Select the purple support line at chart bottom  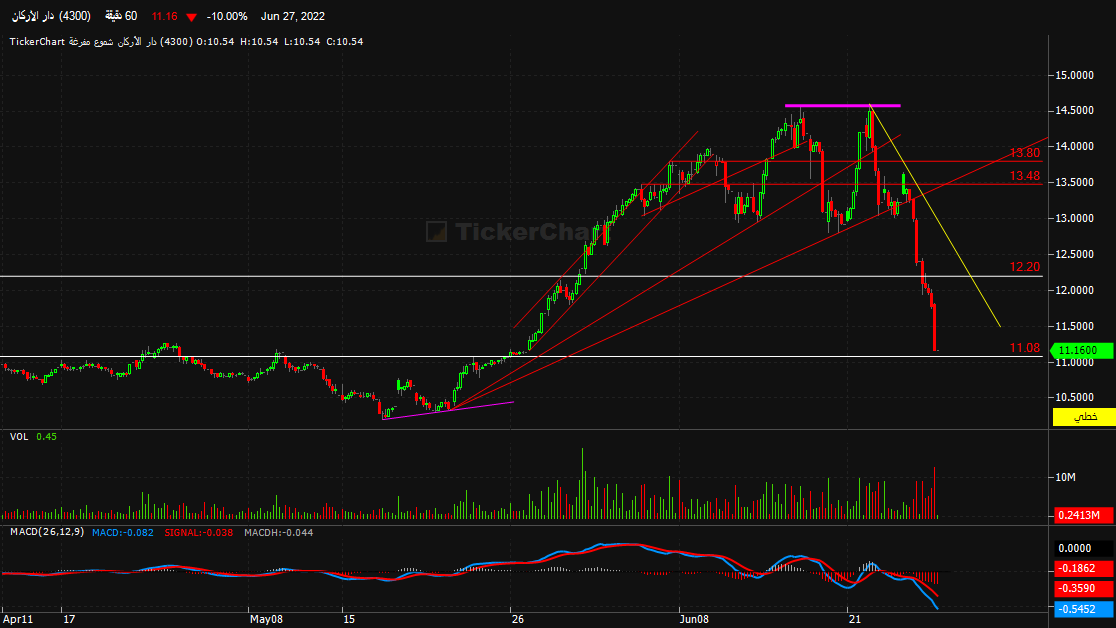coord(448,411)
